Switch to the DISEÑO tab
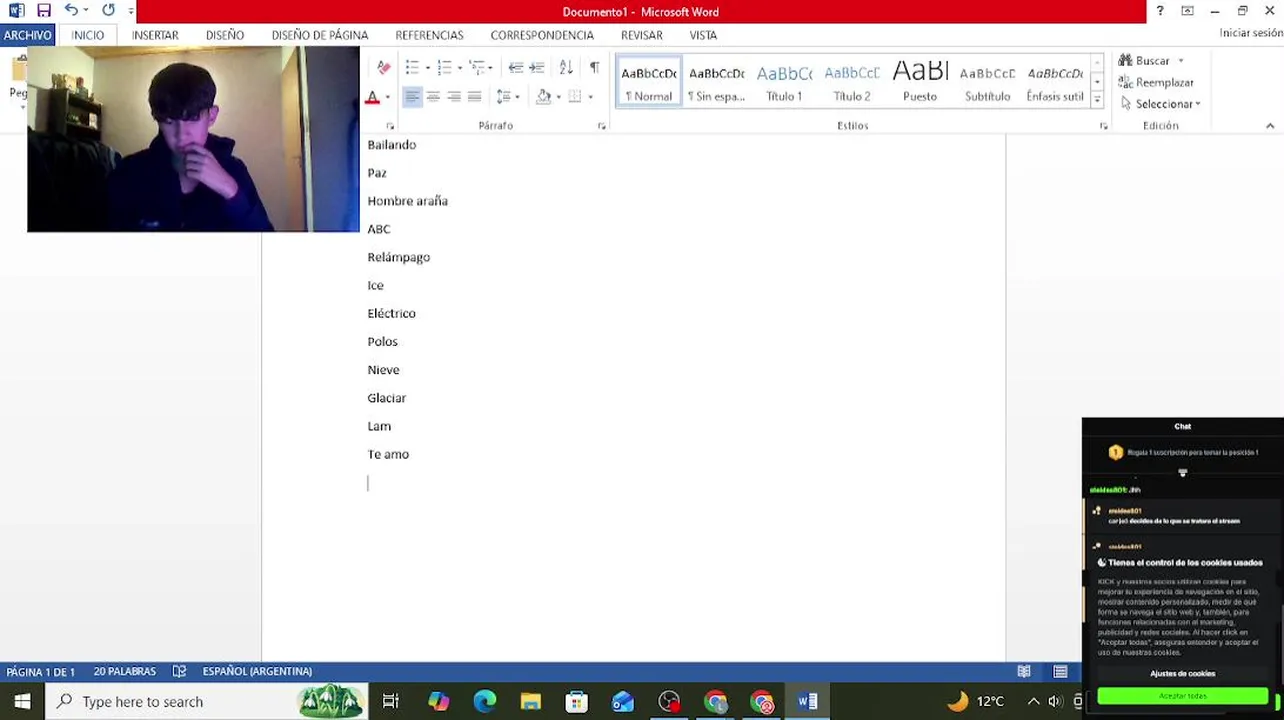This screenshot has width=1284, height=720. coord(225,35)
